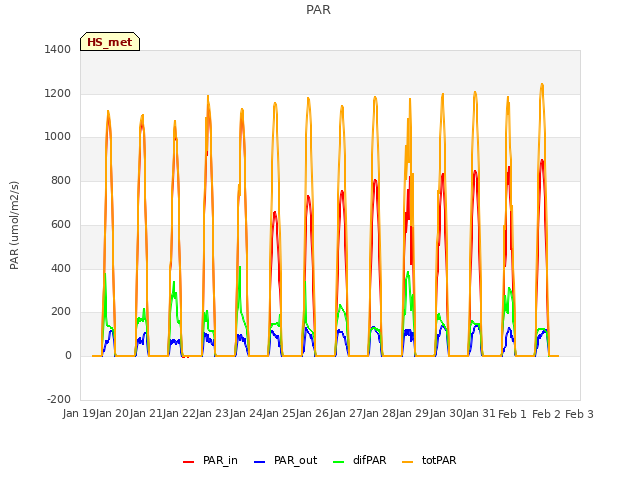Click the red PAR_in legend swatch

tap(189, 462)
